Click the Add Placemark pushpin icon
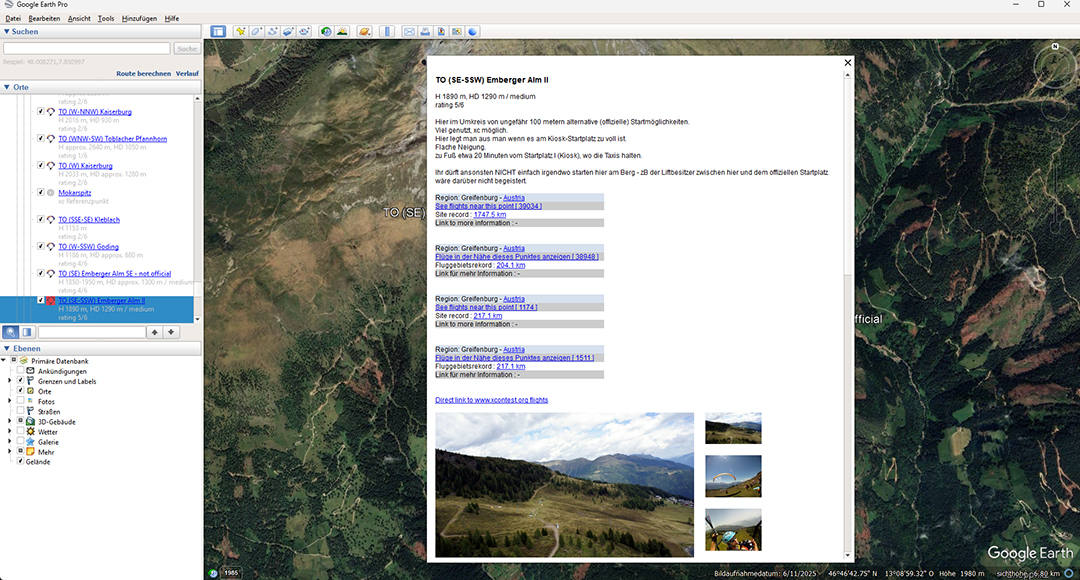 (x=240, y=31)
